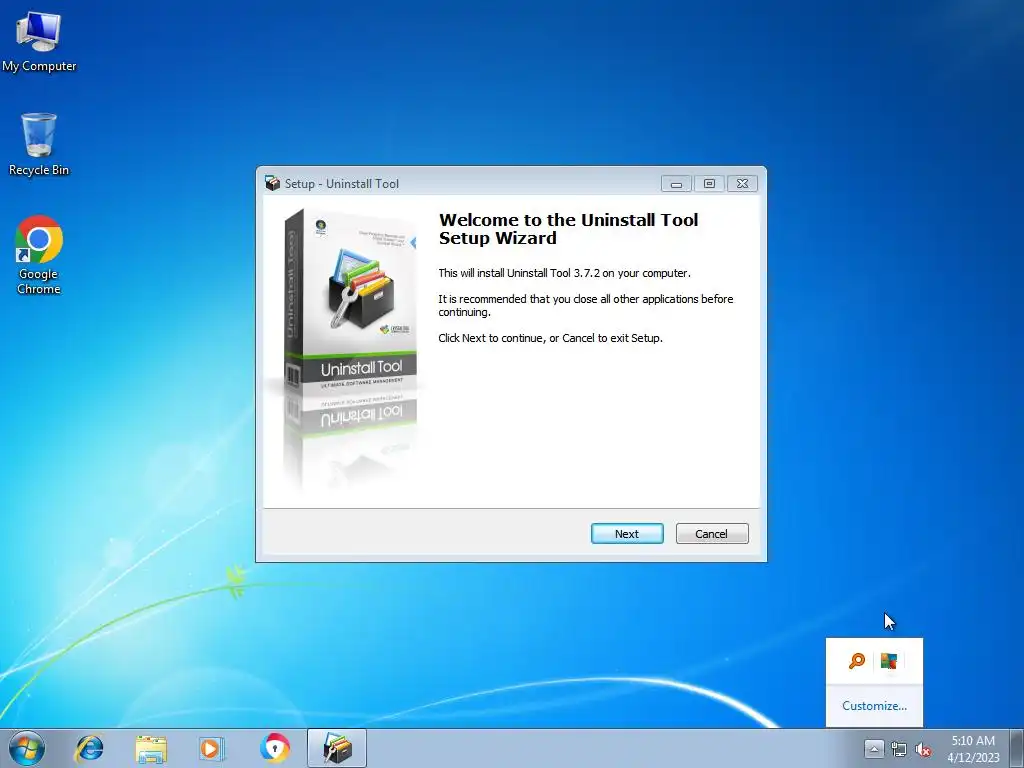Viewport: 1024px width, 768px height.
Task: Open Windows Explorer from the taskbar
Action: coord(151,748)
